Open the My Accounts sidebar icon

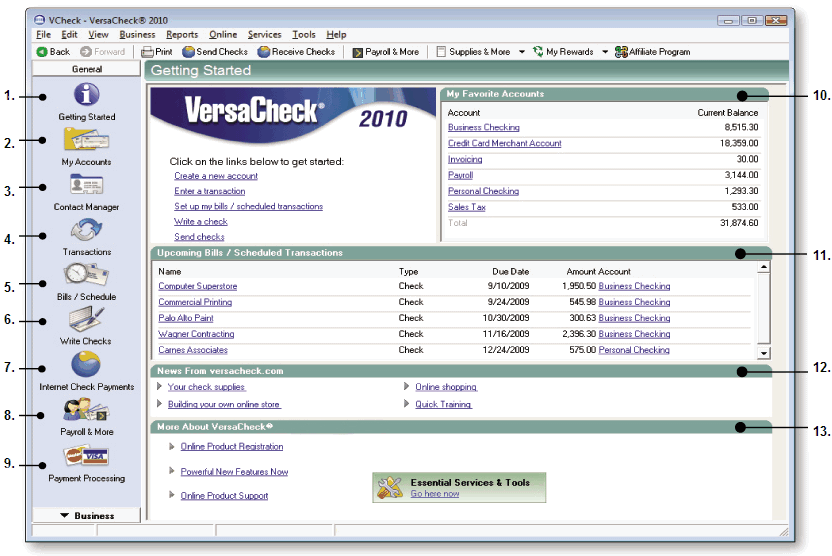(86, 140)
